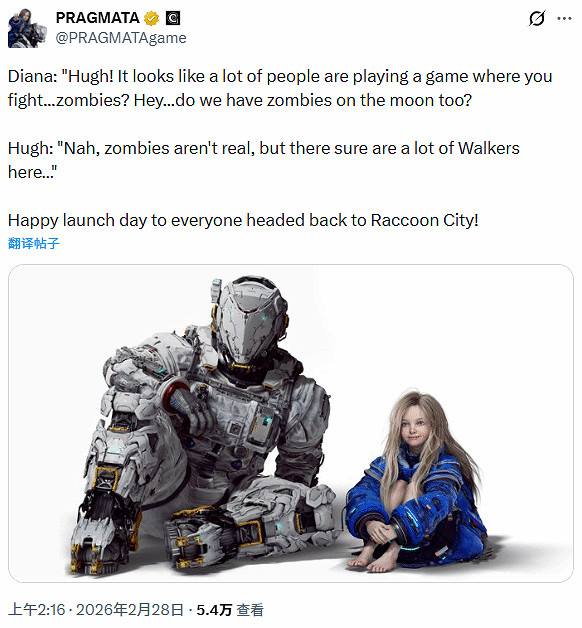This screenshot has height=628, width=582.
Task: Click the 翻译帖子 translate link
Action: pos(34,243)
